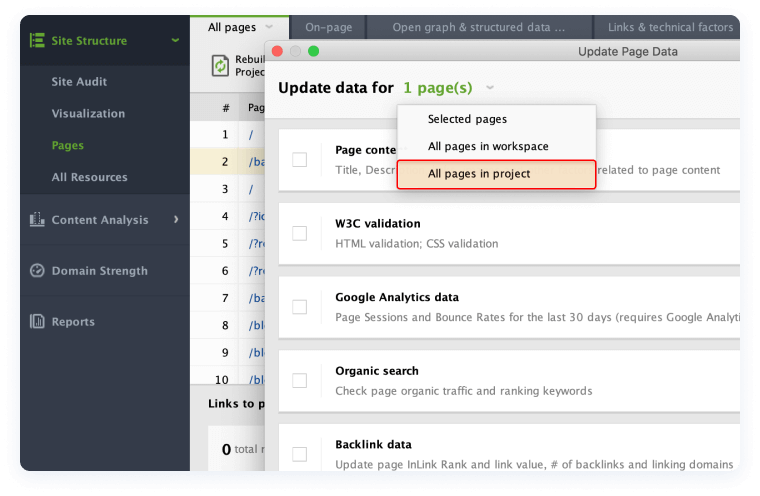The image size is (760, 496).
Task: Collapse the Site Structure section chevron
Action: [x=175, y=41]
